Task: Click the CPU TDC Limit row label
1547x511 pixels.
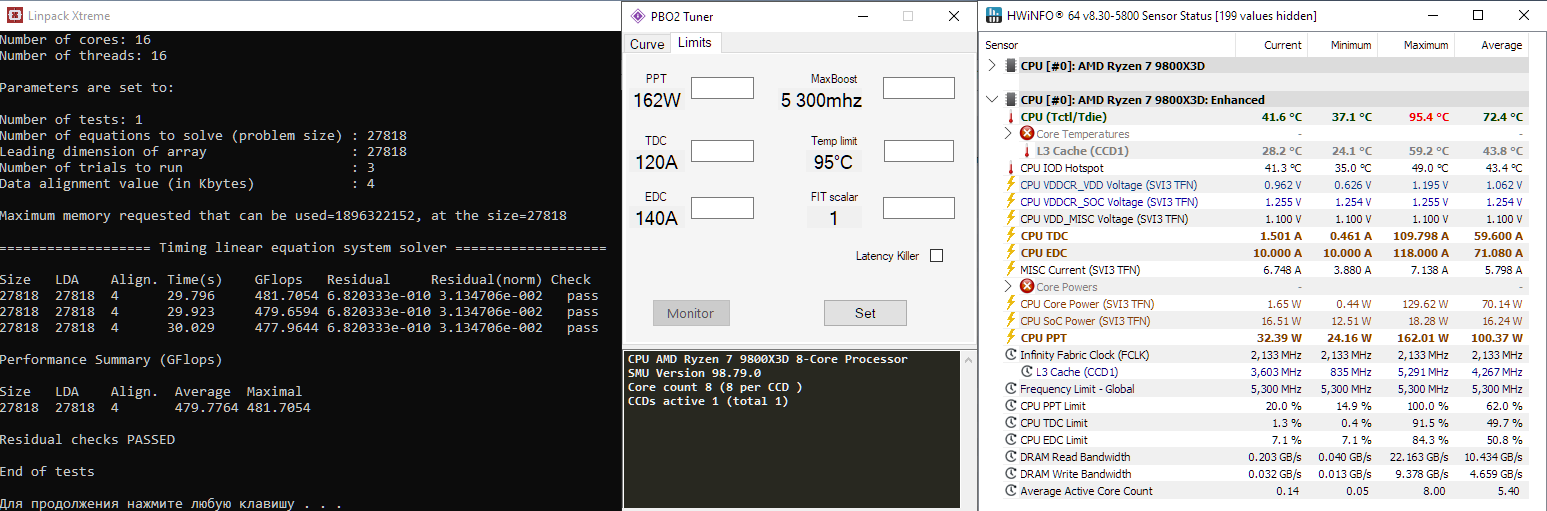Action: (1053, 423)
